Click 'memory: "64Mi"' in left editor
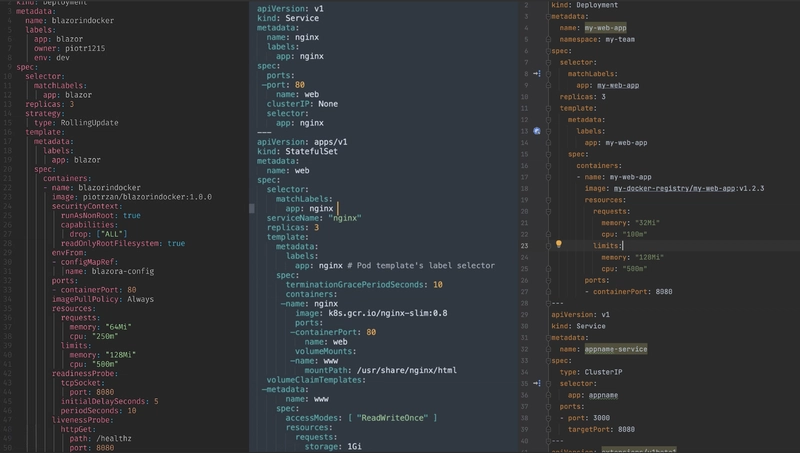Screen dimensions: 800x453 coord(101,327)
